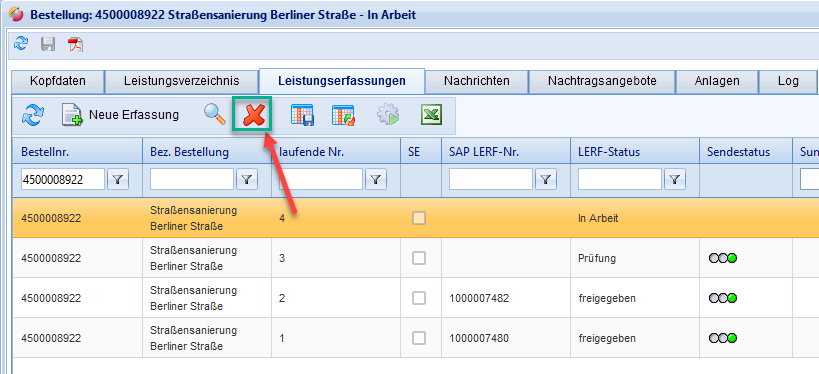
Task: Open the PDF icon in top toolbar
Action: [76, 44]
